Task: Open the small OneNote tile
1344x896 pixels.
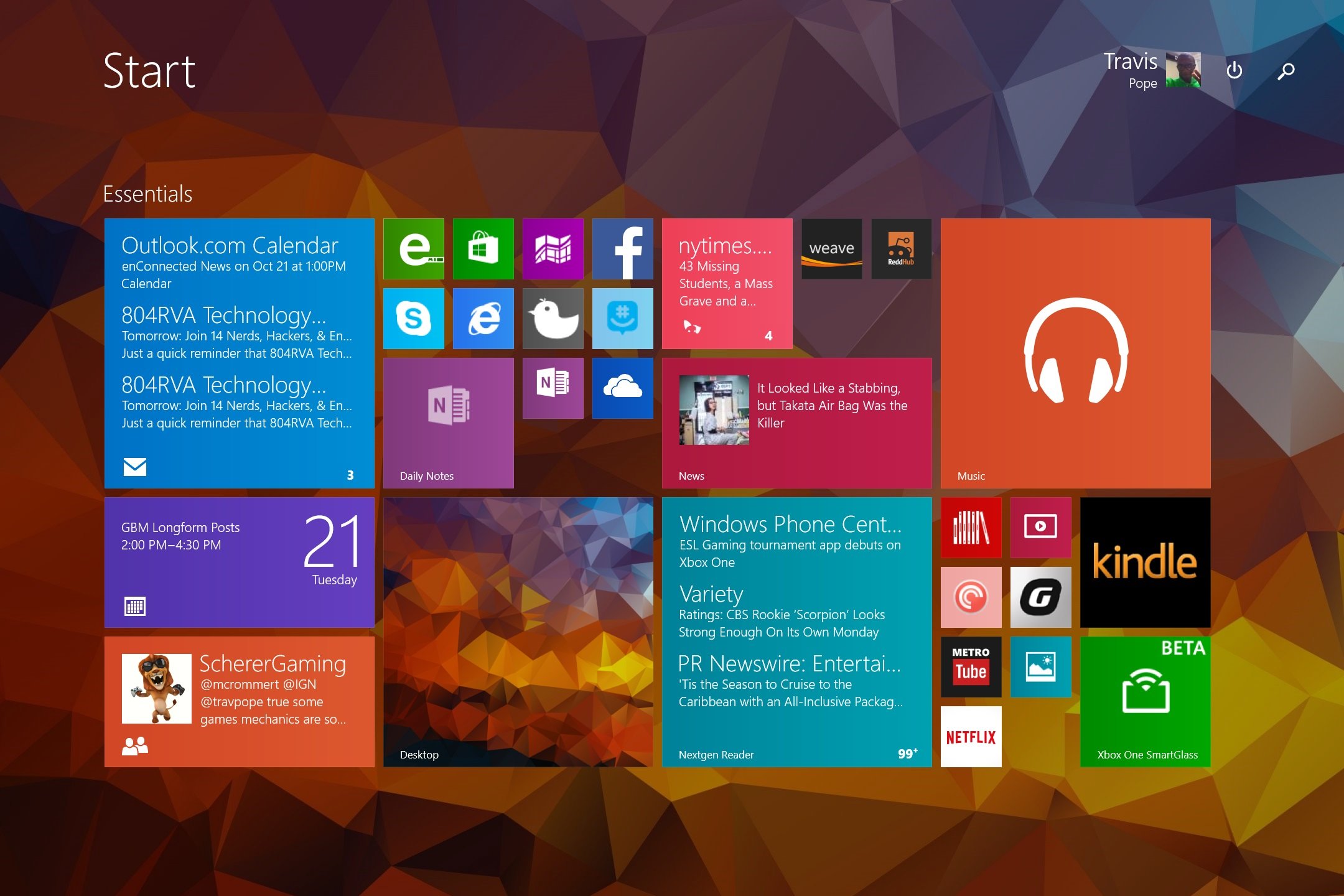Action: click(x=553, y=388)
